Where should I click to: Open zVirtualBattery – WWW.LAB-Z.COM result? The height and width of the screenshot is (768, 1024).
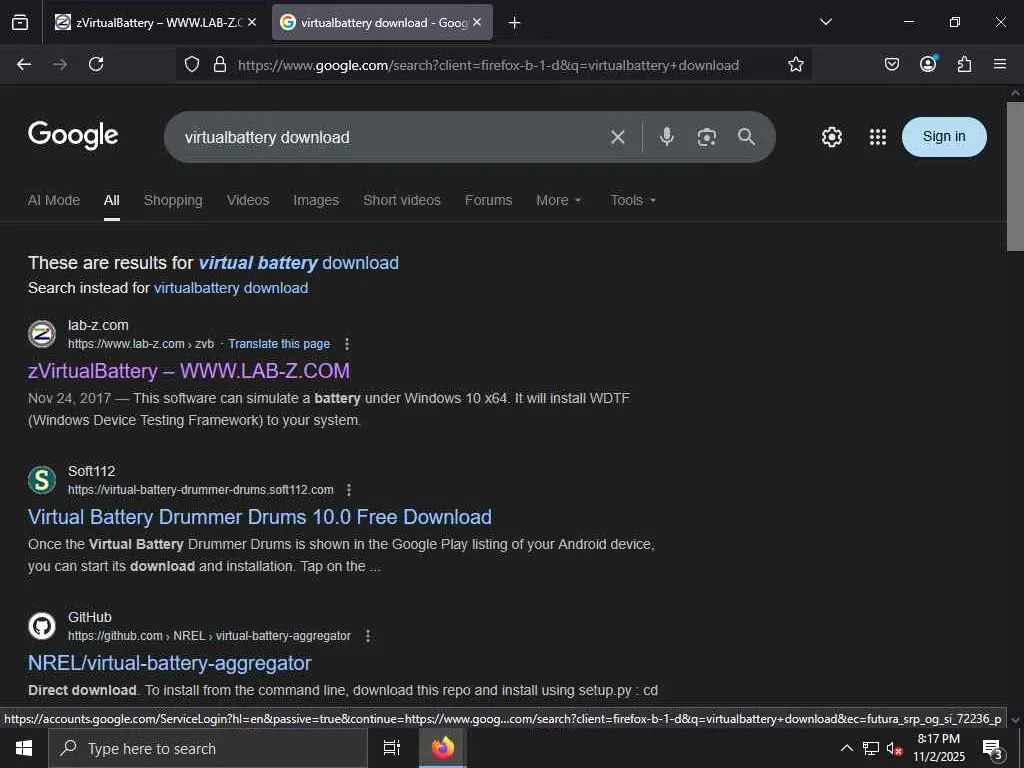[189, 371]
